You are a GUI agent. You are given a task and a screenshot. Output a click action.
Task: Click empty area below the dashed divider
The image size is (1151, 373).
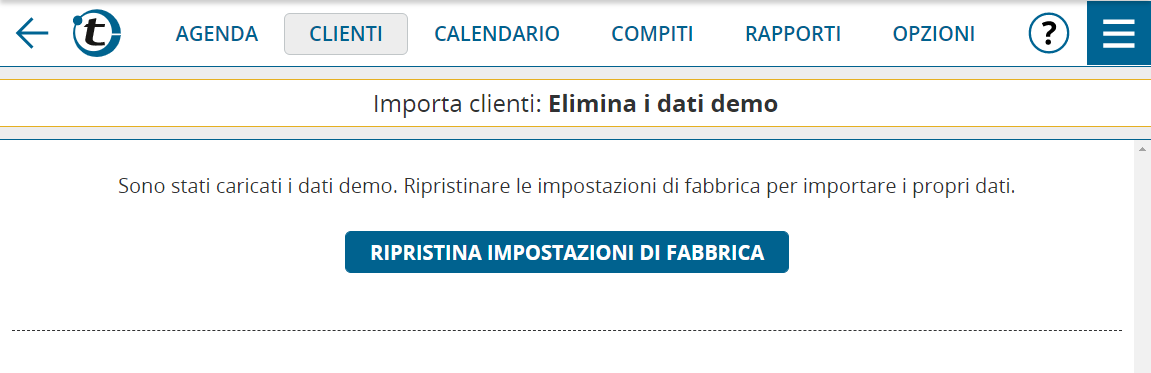pyautogui.click(x=567, y=354)
